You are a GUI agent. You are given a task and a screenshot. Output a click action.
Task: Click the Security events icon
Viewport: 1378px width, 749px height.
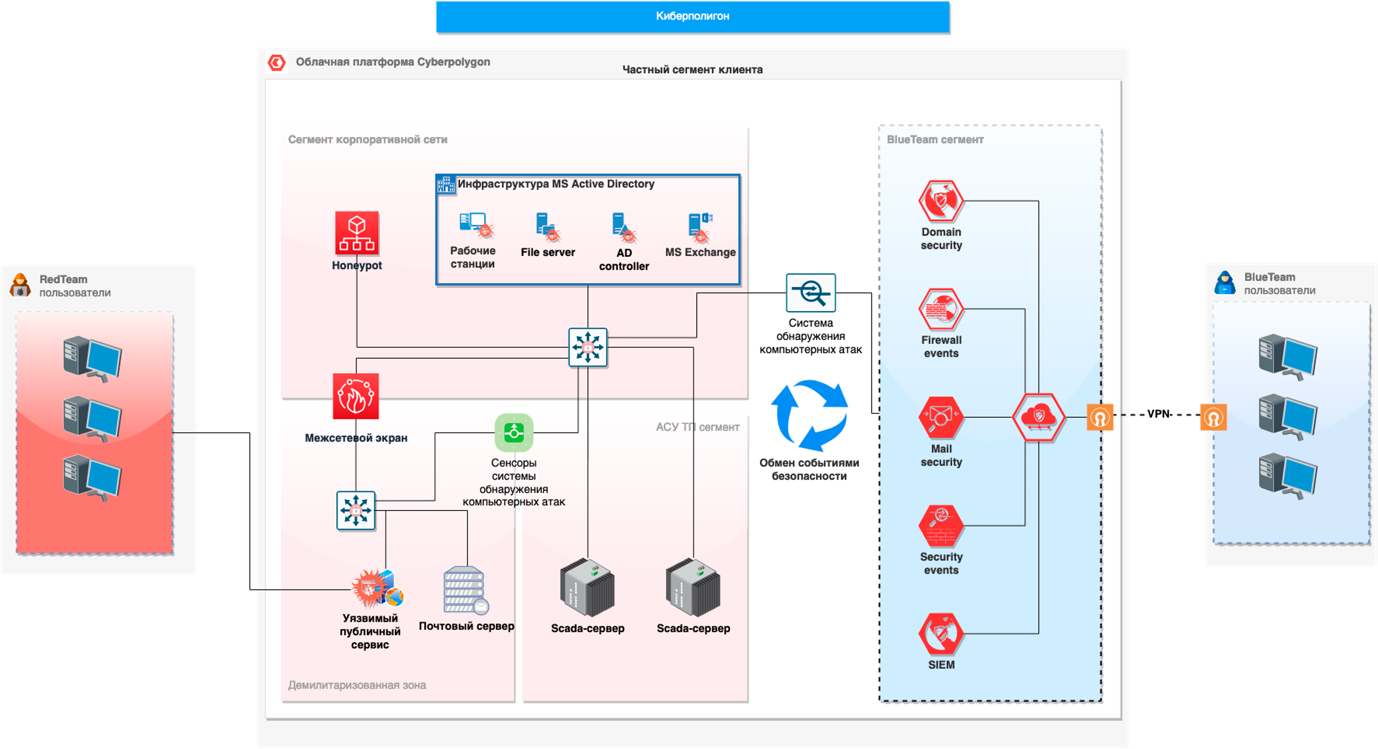[x=941, y=526]
